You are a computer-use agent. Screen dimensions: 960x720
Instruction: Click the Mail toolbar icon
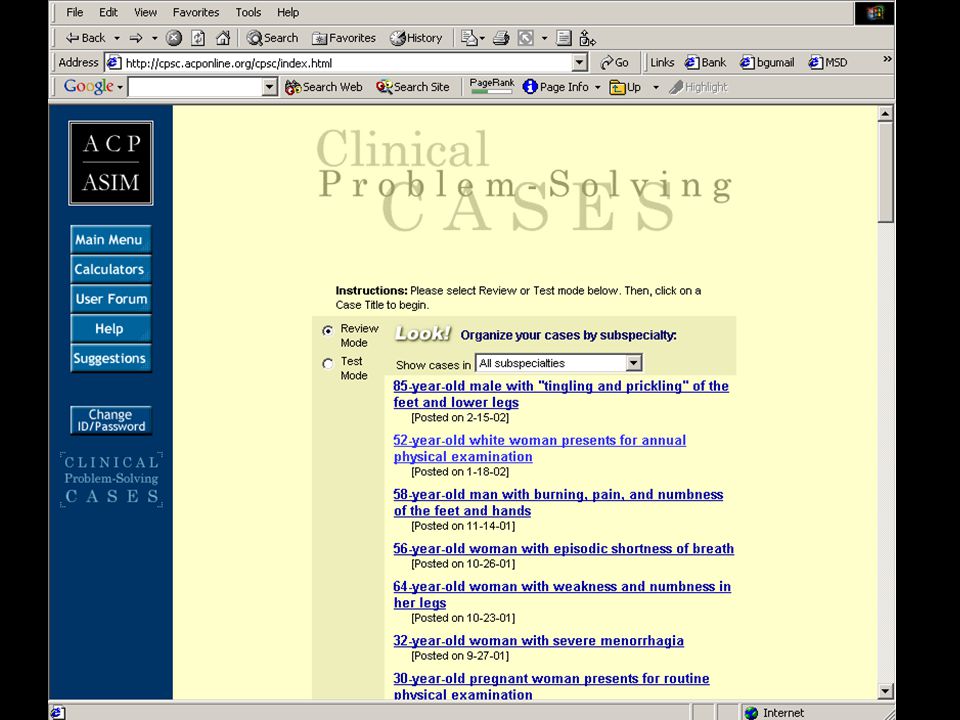pyautogui.click(x=469, y=38)
